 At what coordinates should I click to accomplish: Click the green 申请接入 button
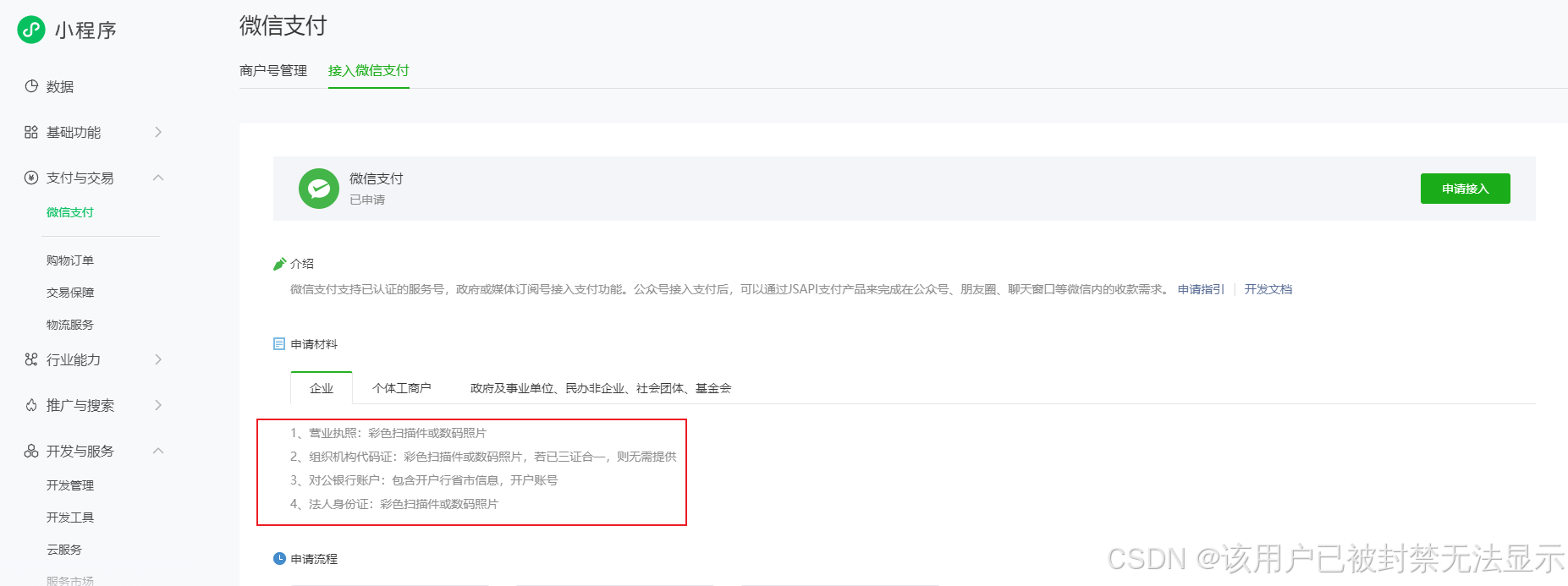tap(1466, 189)
